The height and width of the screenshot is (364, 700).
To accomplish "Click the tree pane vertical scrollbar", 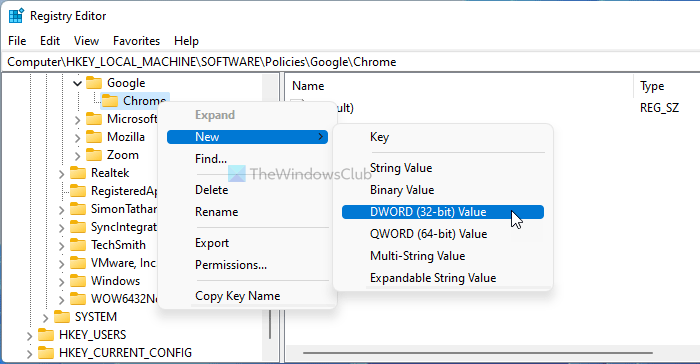I will click(270, 324).
